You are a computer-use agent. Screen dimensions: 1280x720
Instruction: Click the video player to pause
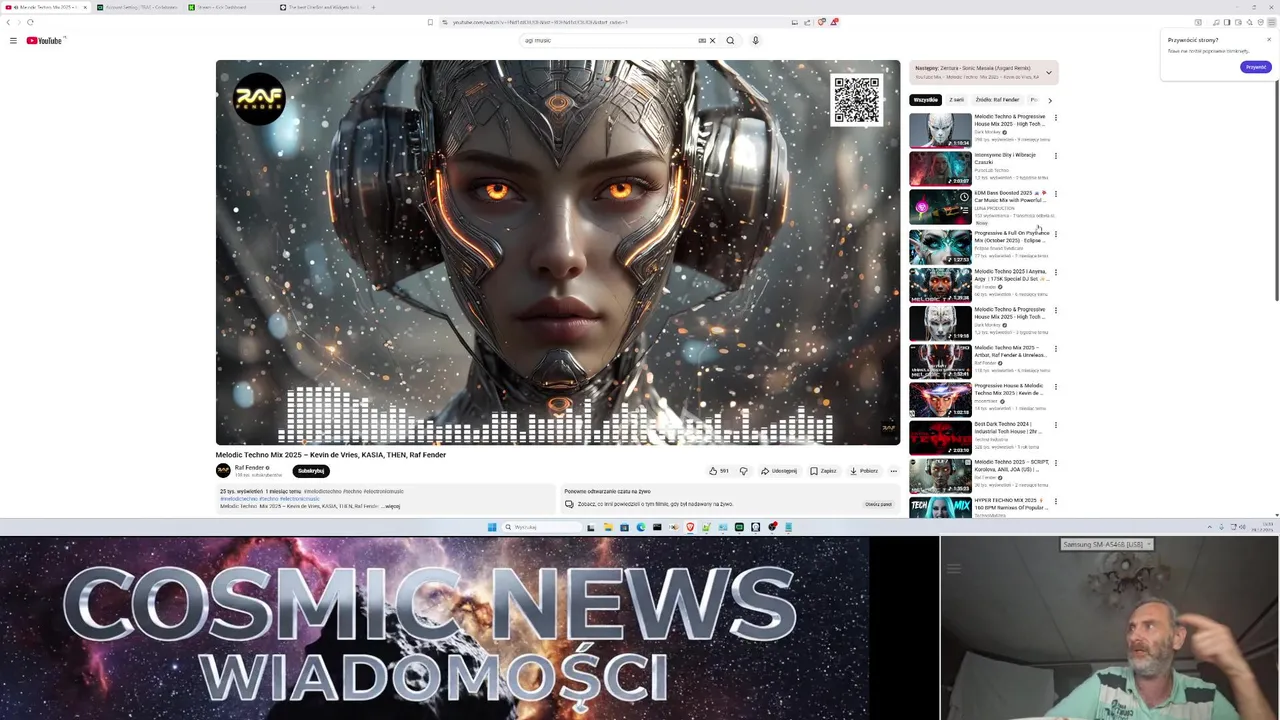click(x=558, y=252)
